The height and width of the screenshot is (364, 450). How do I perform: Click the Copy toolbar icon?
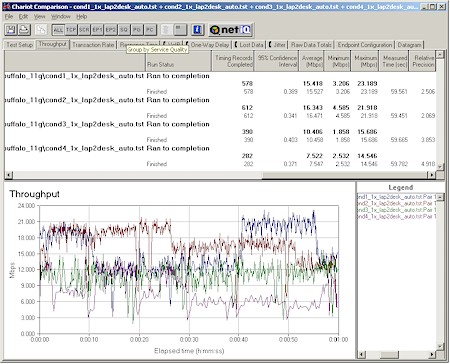(41, 30)
